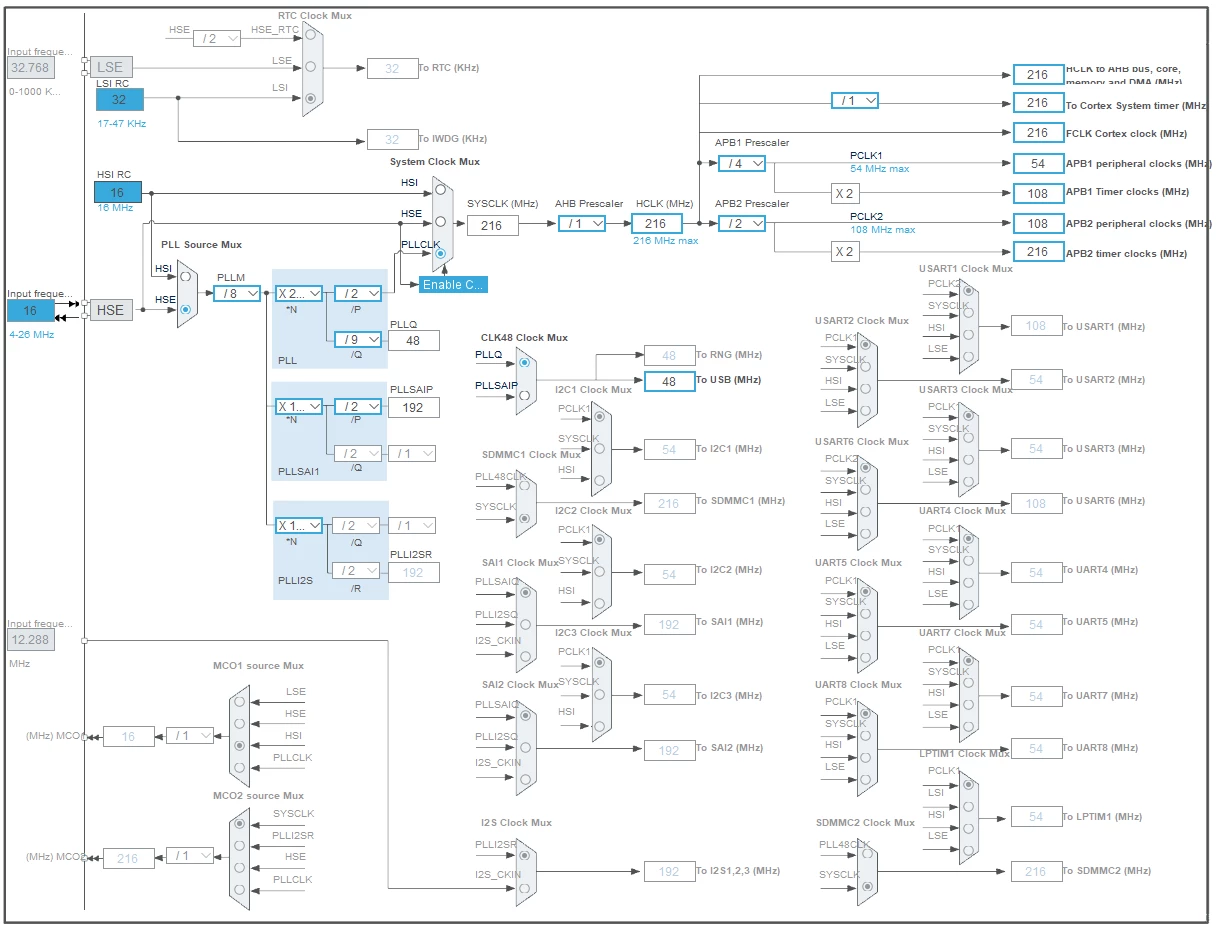
Task: Click the APB1 X 2 multiplier box
Action: pyautogui.click(x=844, y=193)
